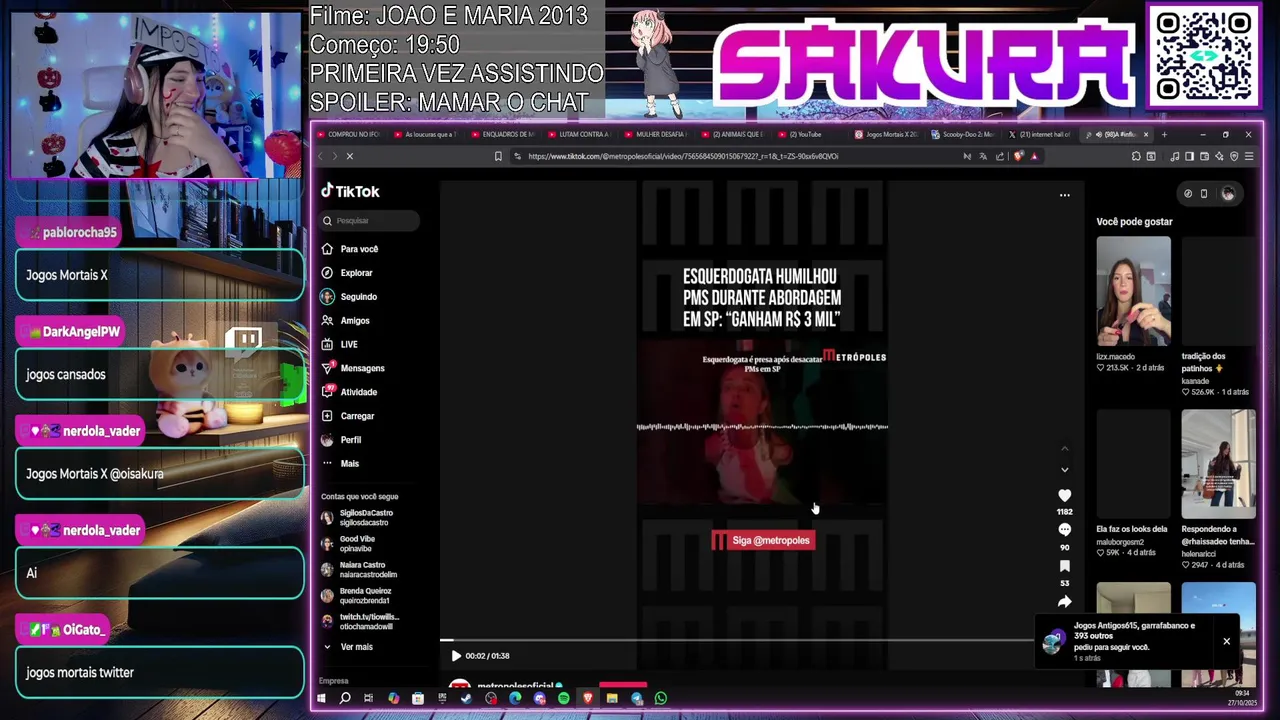Go to next video with the down chevron

1064,469
